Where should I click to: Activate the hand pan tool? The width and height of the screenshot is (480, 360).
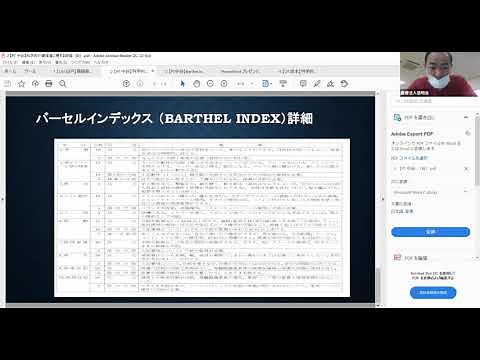[x=196, y=84]
